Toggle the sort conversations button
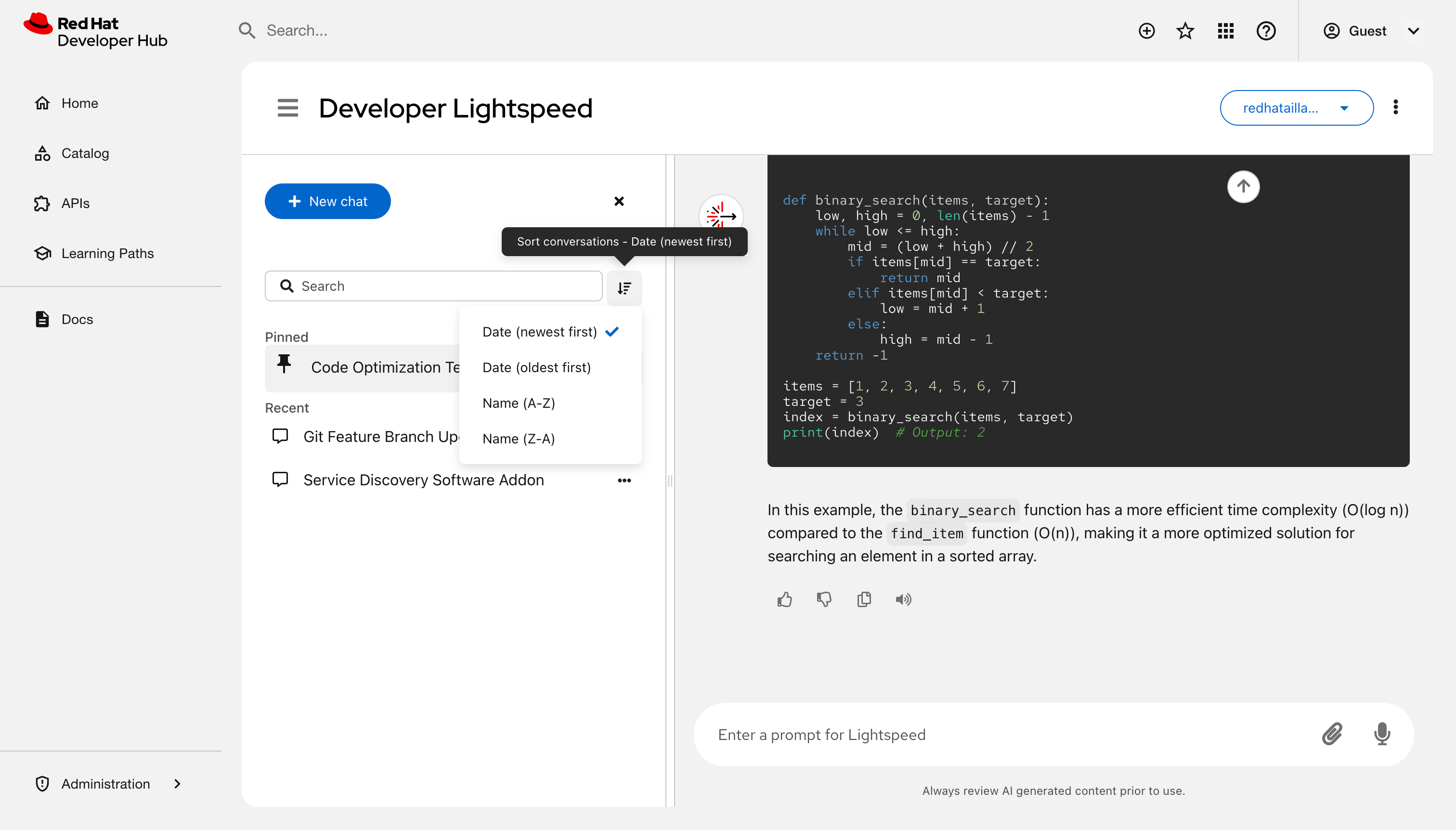 [624, 288]
